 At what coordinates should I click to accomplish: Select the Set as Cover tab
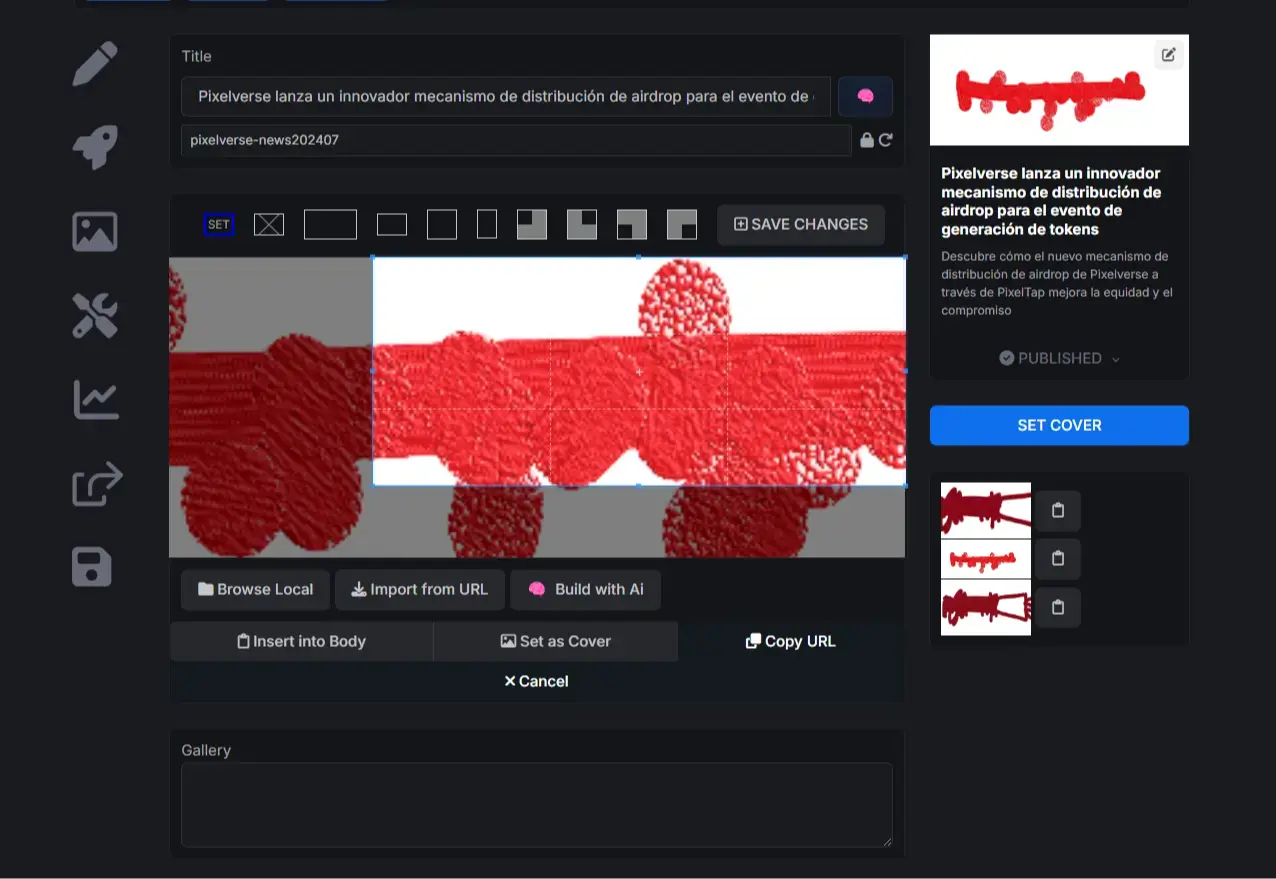[555, 641]
